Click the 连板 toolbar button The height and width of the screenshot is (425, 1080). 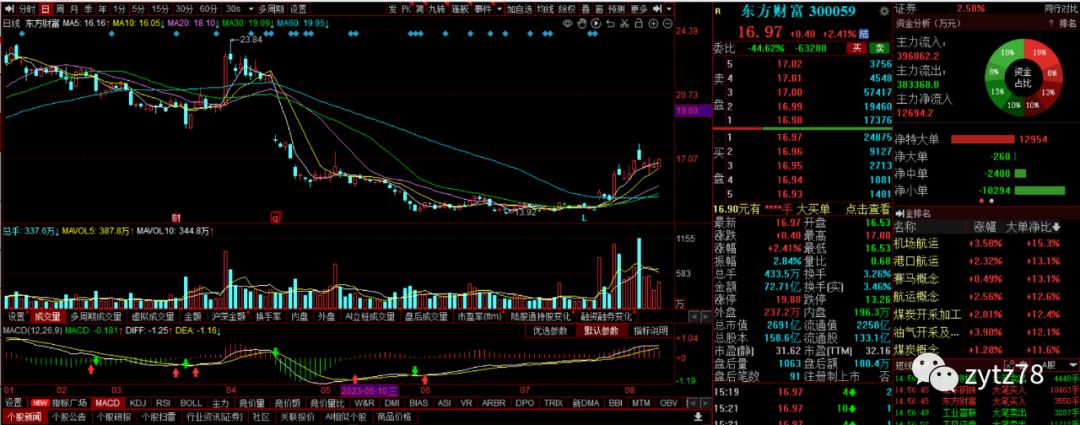click(x=459, y=9)
